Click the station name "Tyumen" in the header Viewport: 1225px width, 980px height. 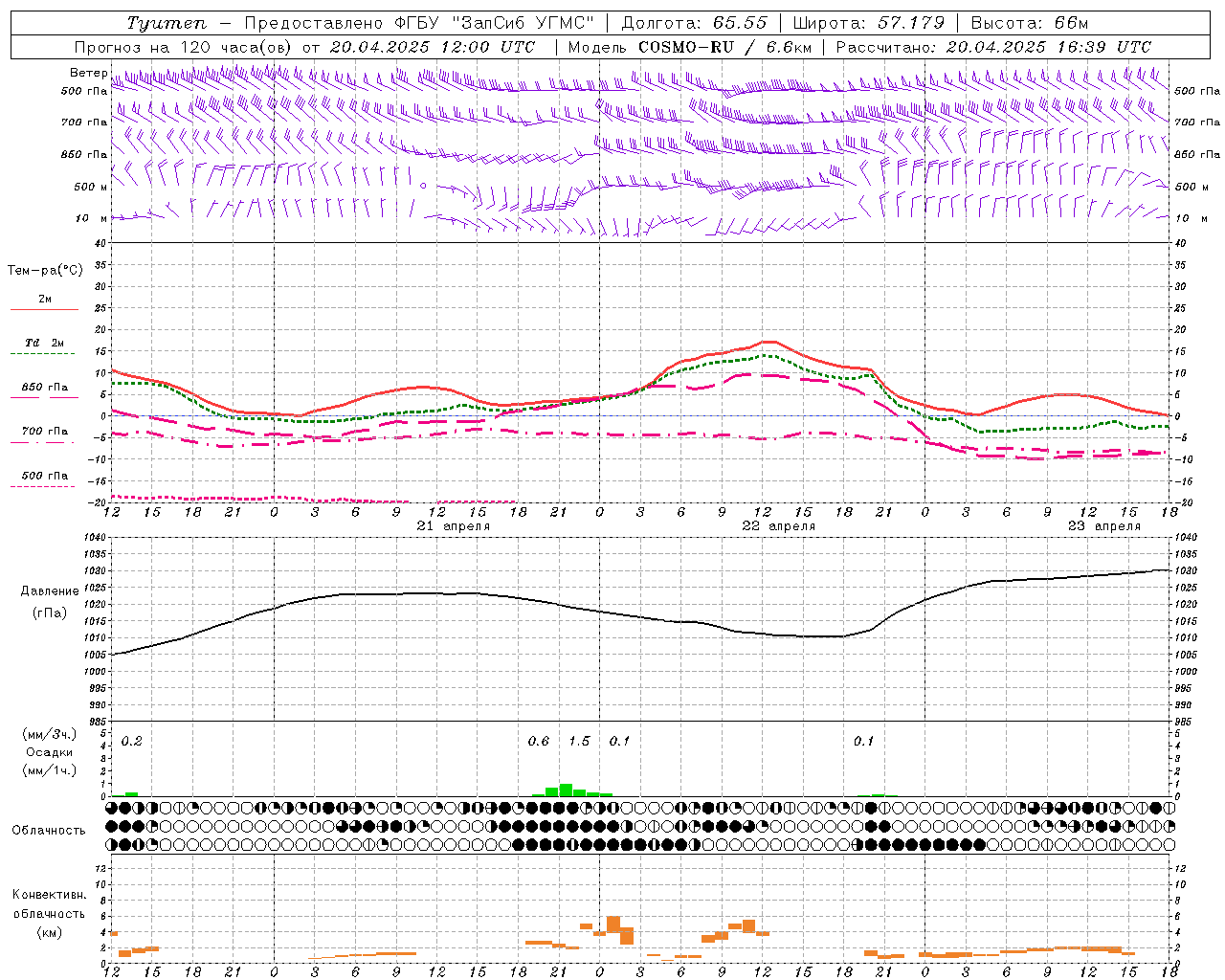coord(166,23)
